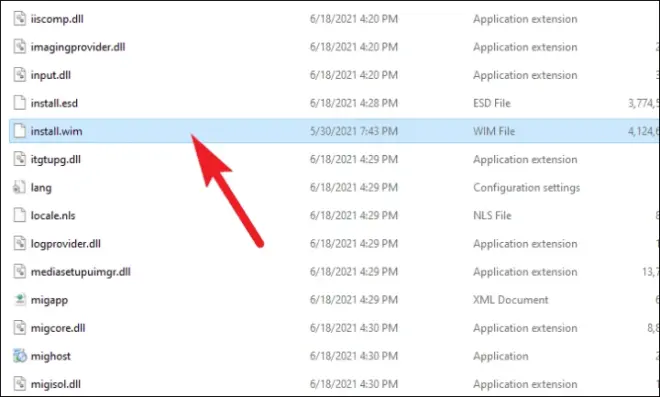Click the migapp file name

click(49, 300)
